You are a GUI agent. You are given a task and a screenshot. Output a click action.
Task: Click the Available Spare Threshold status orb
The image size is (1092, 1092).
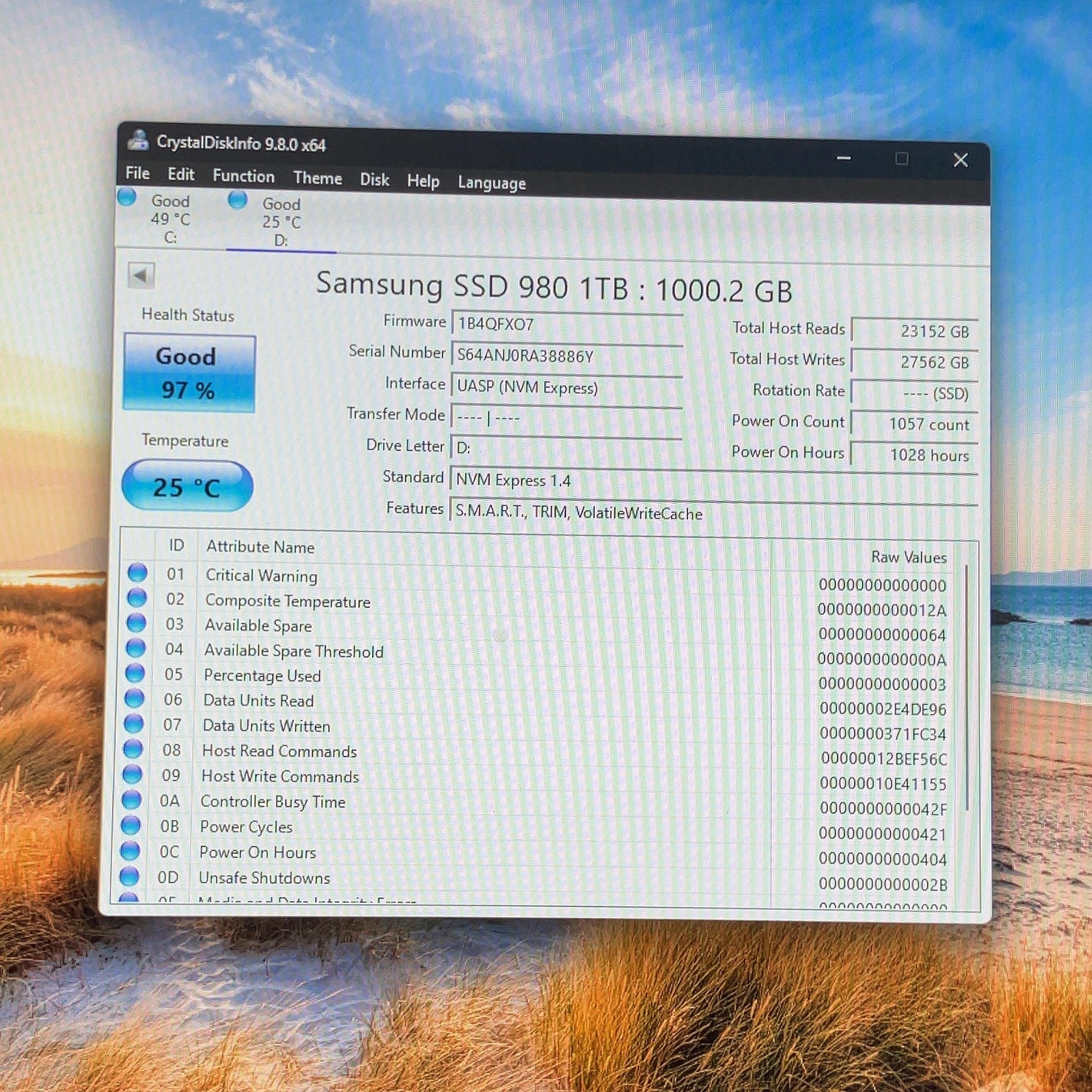(x=135, y=648)
